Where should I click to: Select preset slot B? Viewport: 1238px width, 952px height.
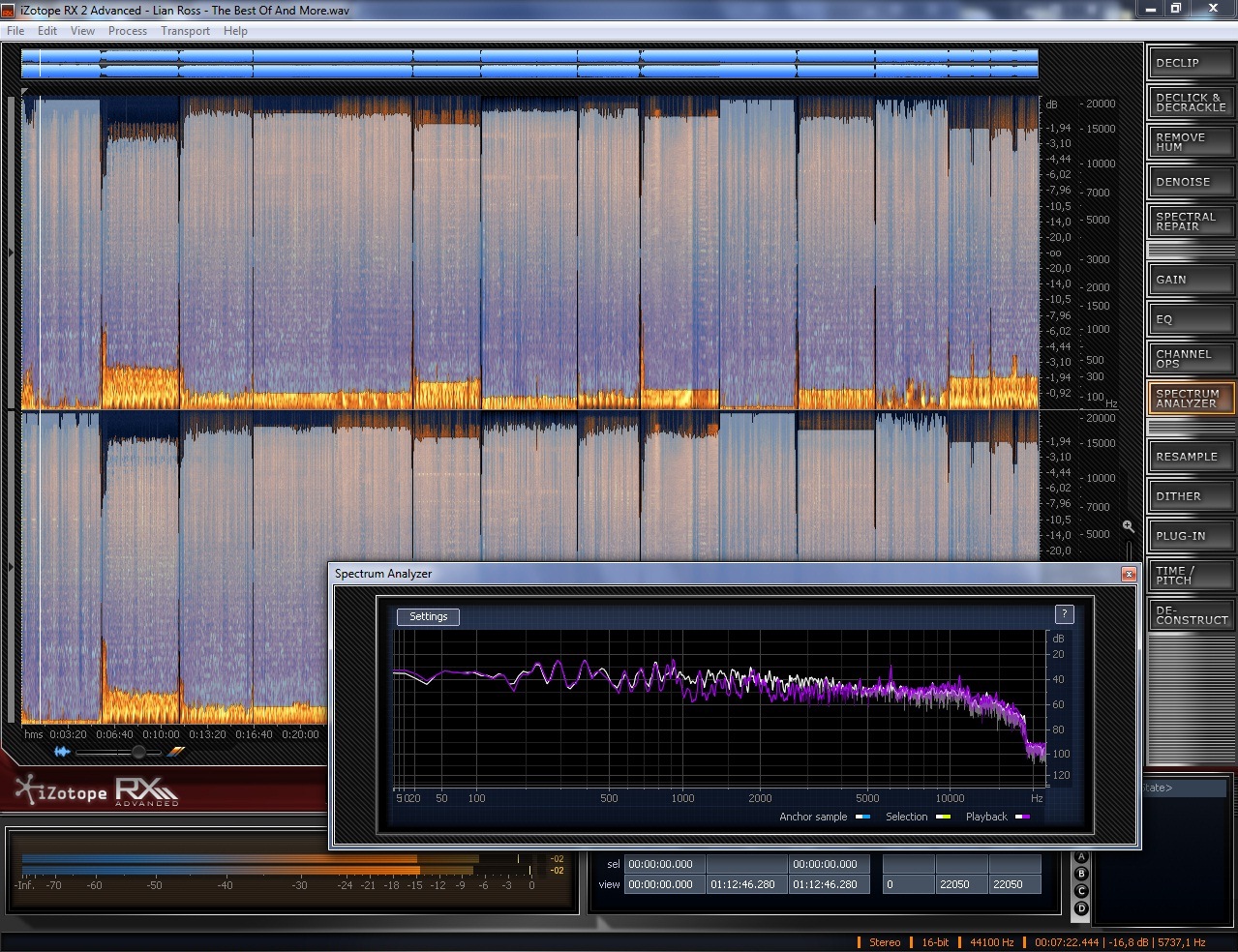(x=1081, y=874)
